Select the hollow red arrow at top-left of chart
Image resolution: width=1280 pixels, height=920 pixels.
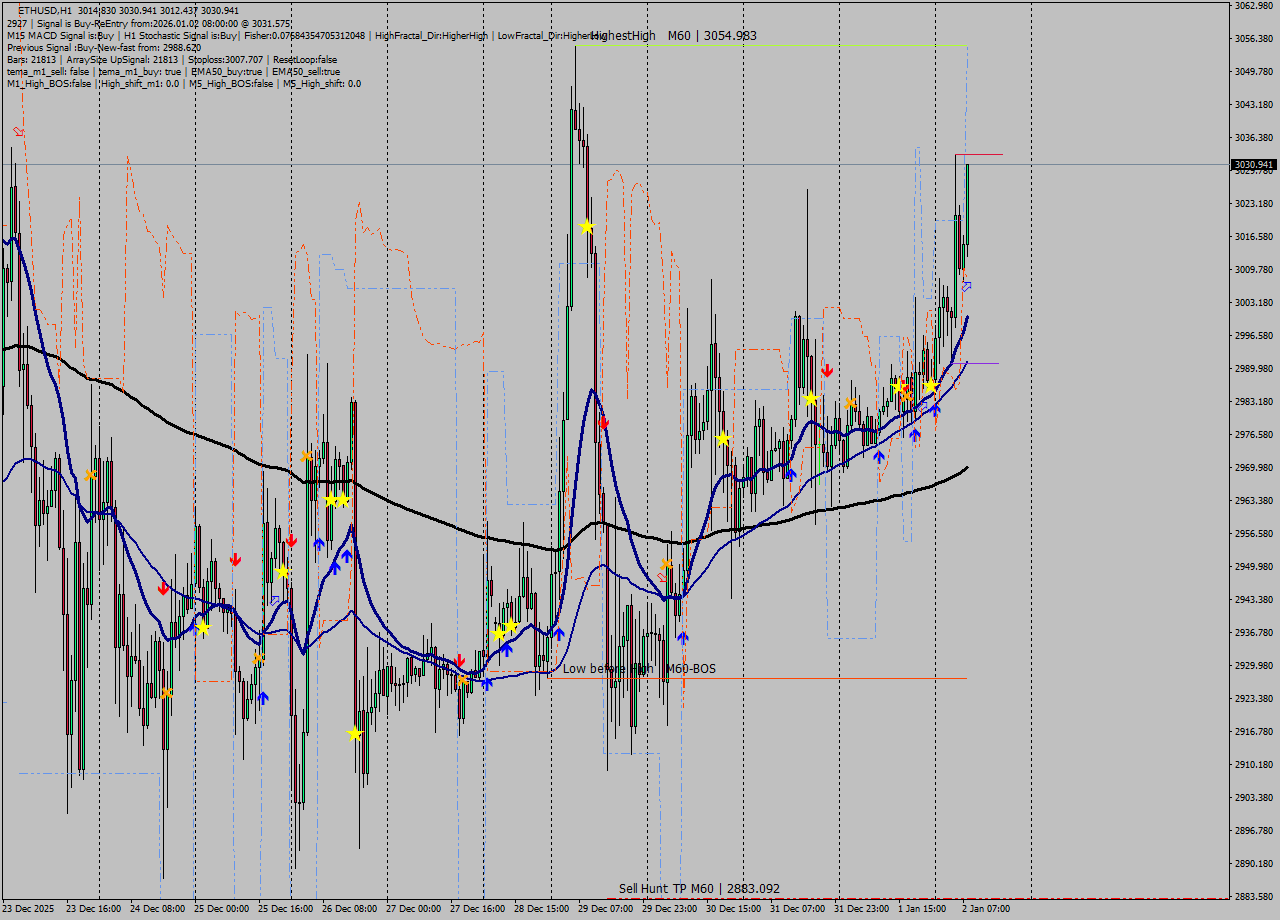point(18,132)
